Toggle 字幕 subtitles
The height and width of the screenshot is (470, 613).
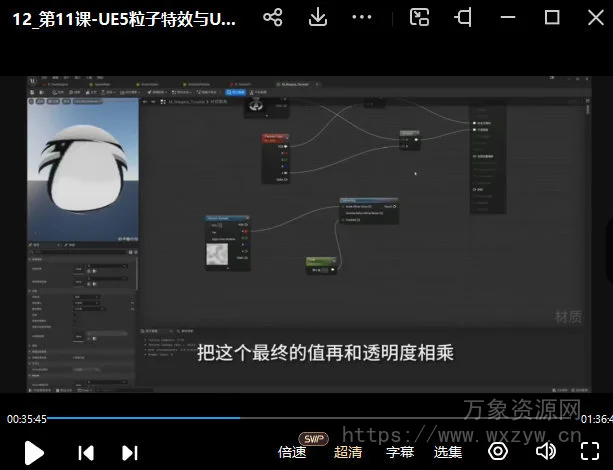tap(400, 452)
